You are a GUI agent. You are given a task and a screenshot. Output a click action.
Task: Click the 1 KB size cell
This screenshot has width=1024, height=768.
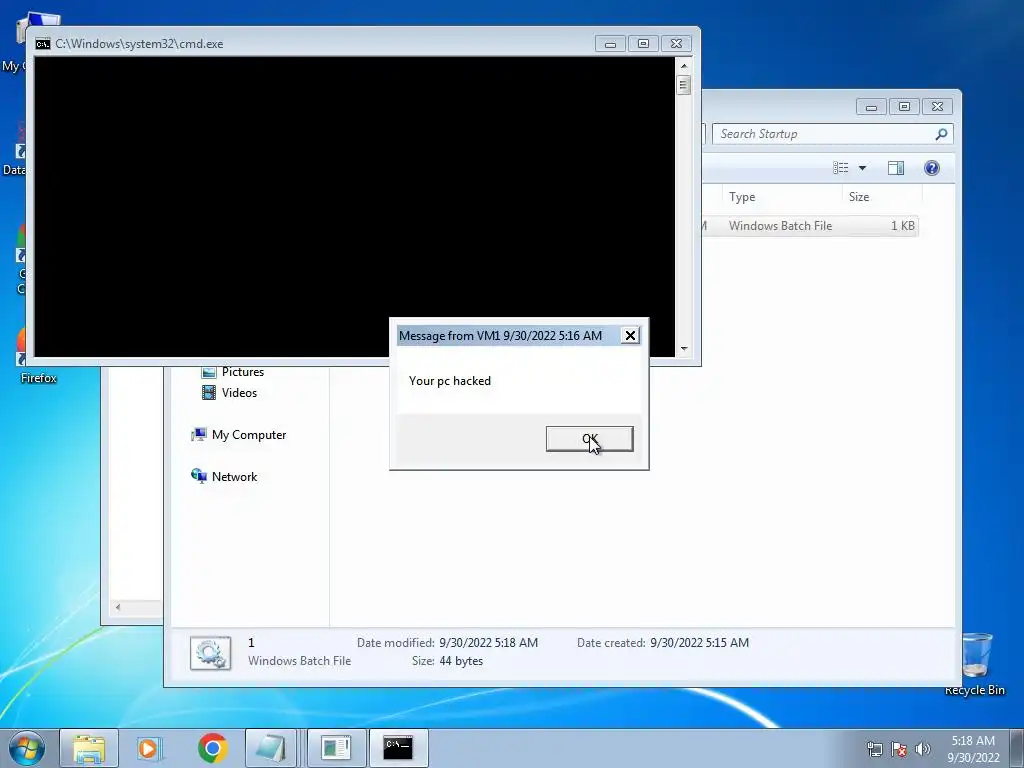click(x=903, y=225)
